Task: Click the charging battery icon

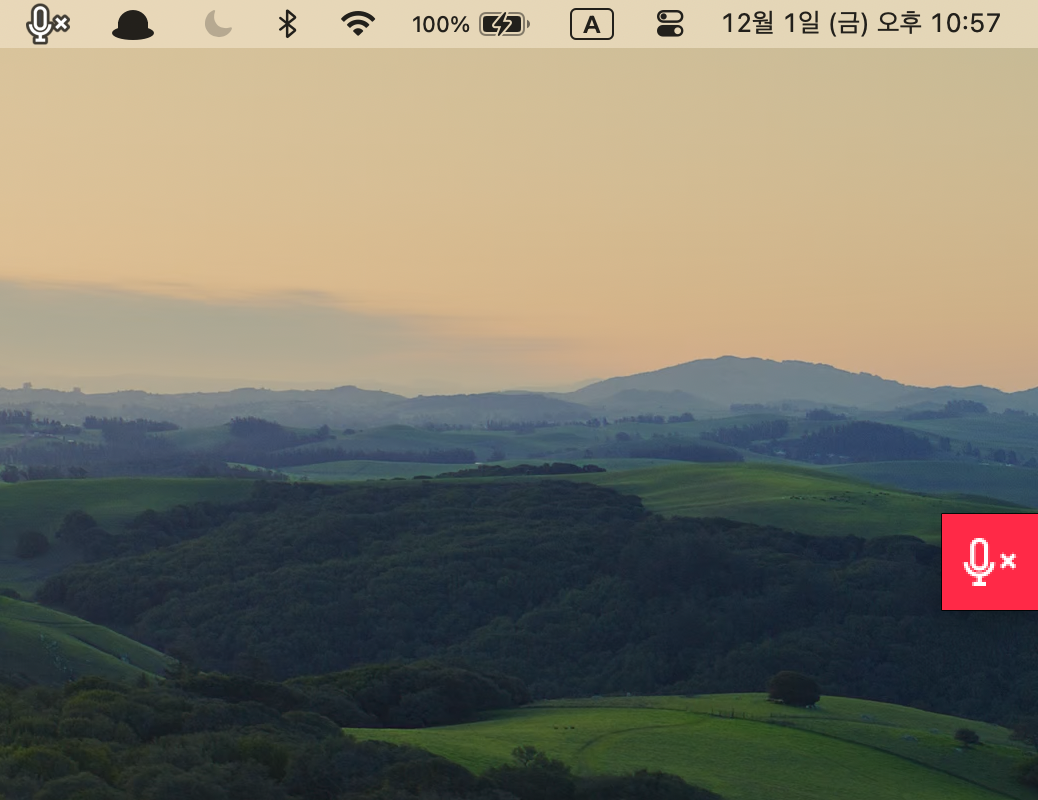Action: pos(504,24)
